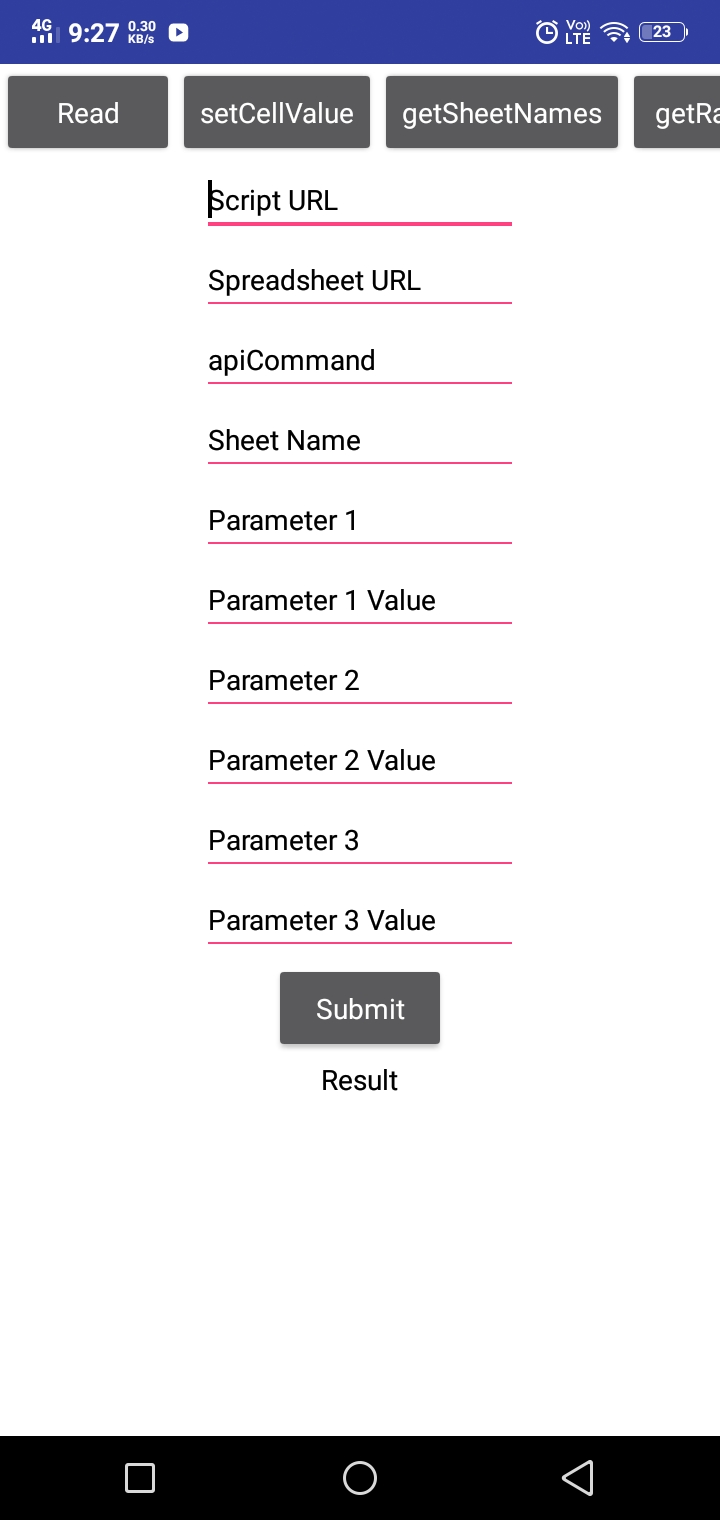Tap the Spreadsheet URL input field
The height and width of the screenshot is (1520, 720).
pos(360,281)
